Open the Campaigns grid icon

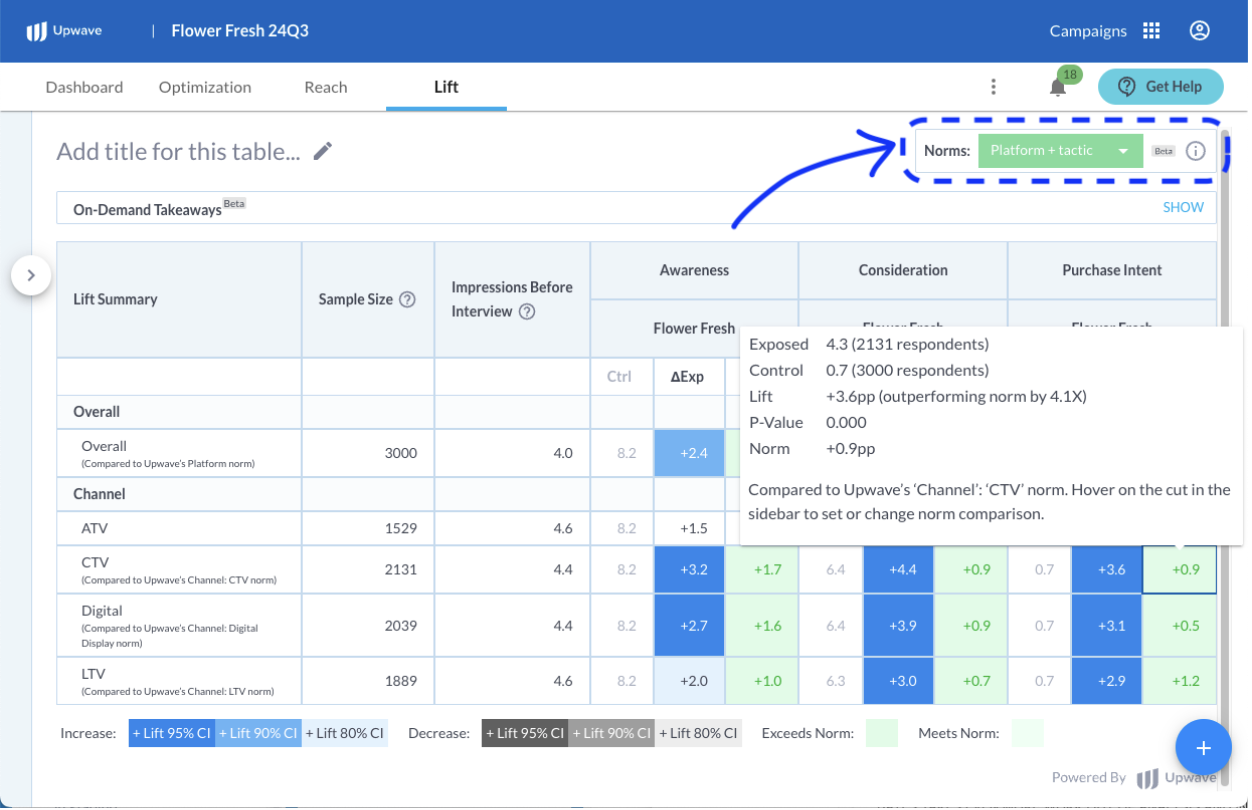click(1151, 31)
